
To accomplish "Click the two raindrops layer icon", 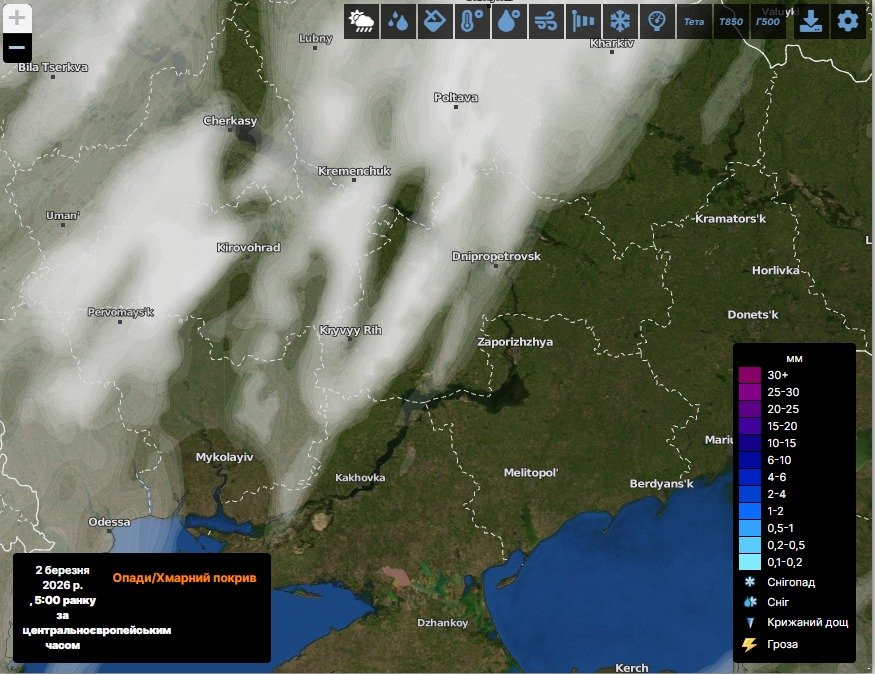I will click(x=398, y=21).
